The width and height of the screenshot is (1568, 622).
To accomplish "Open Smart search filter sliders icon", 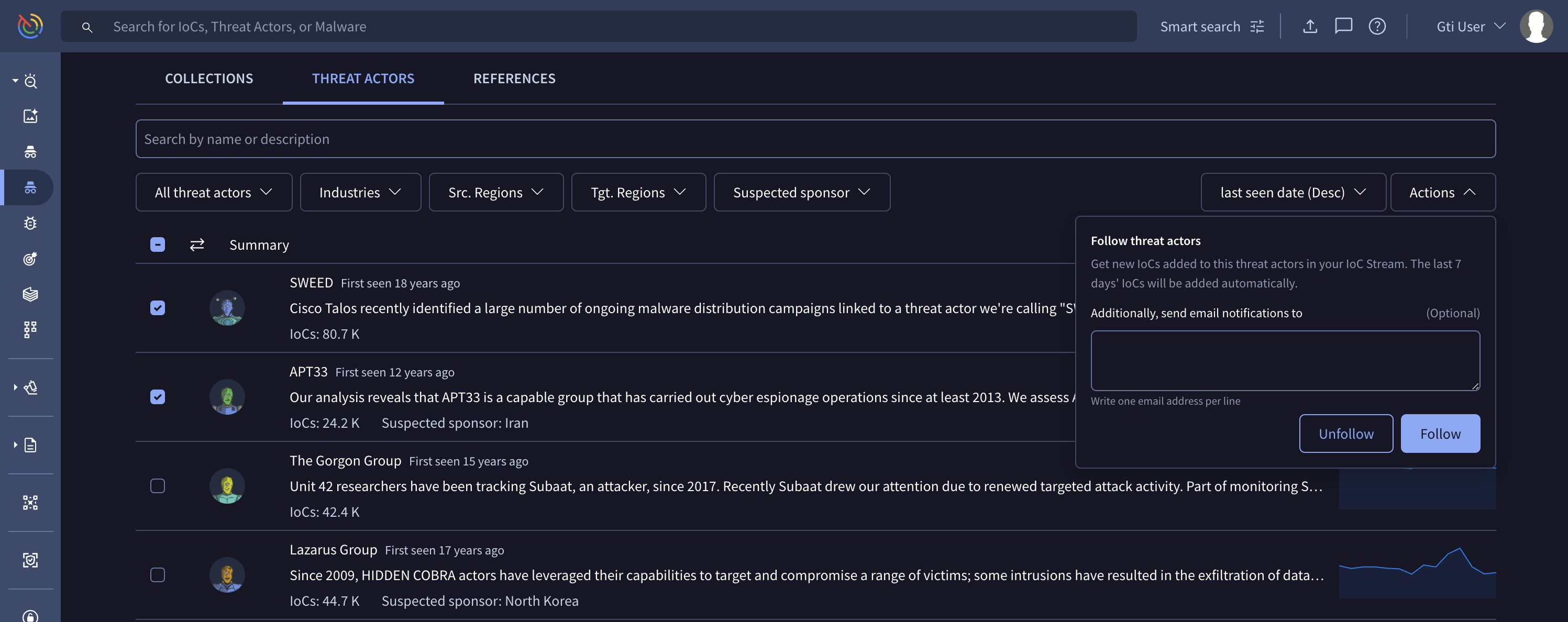I will tap(1257, 26).
